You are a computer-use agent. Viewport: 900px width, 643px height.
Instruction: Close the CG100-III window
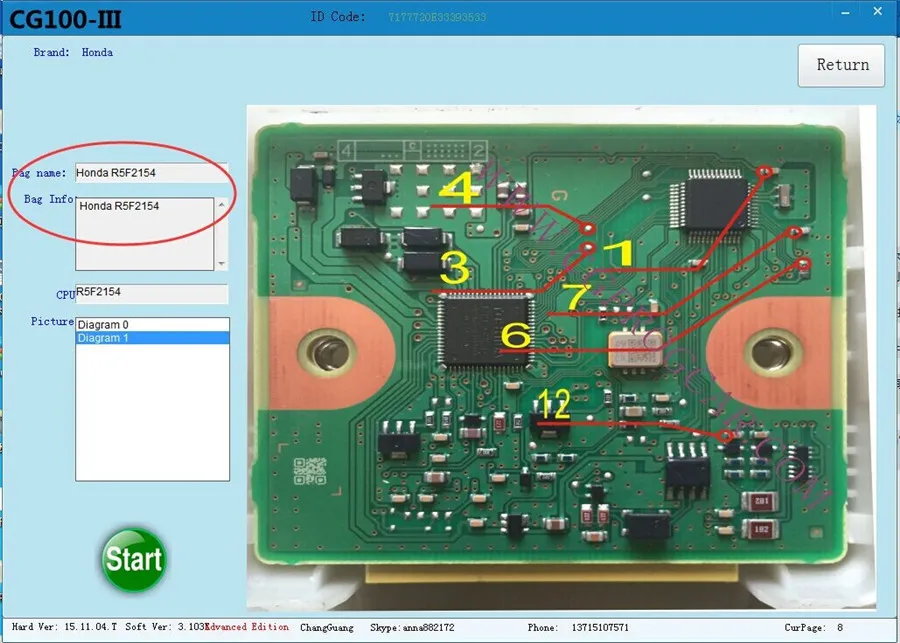click(x=877, y=11)
